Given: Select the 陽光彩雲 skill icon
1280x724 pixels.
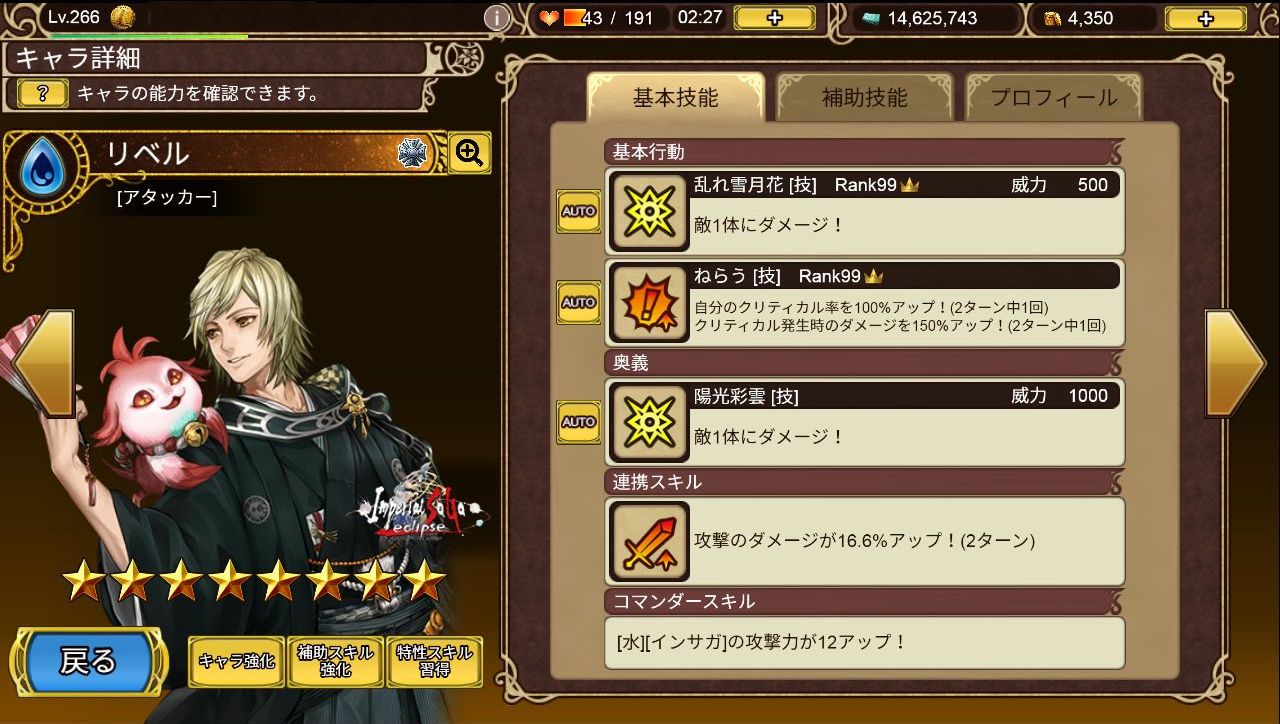Looking at the screenshot, I should point(648,421).
